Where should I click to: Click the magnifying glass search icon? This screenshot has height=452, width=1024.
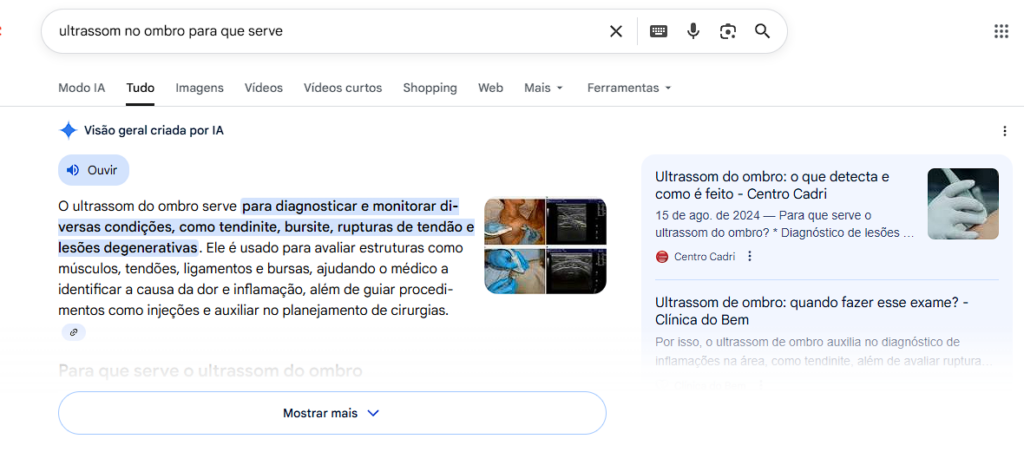762,31
